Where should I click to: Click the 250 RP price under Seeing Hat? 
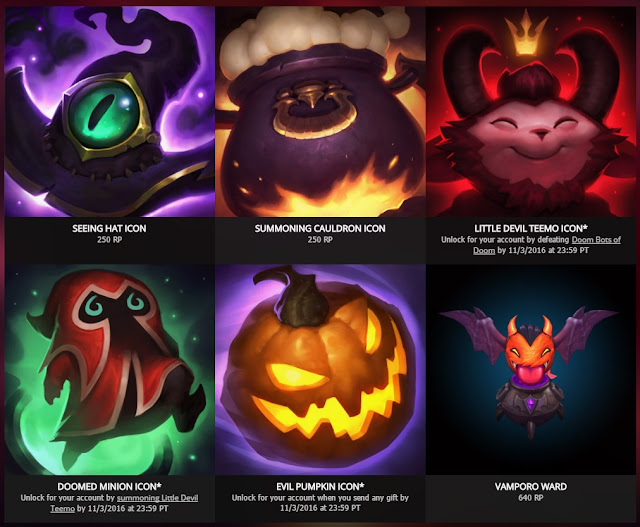point(109,240)
